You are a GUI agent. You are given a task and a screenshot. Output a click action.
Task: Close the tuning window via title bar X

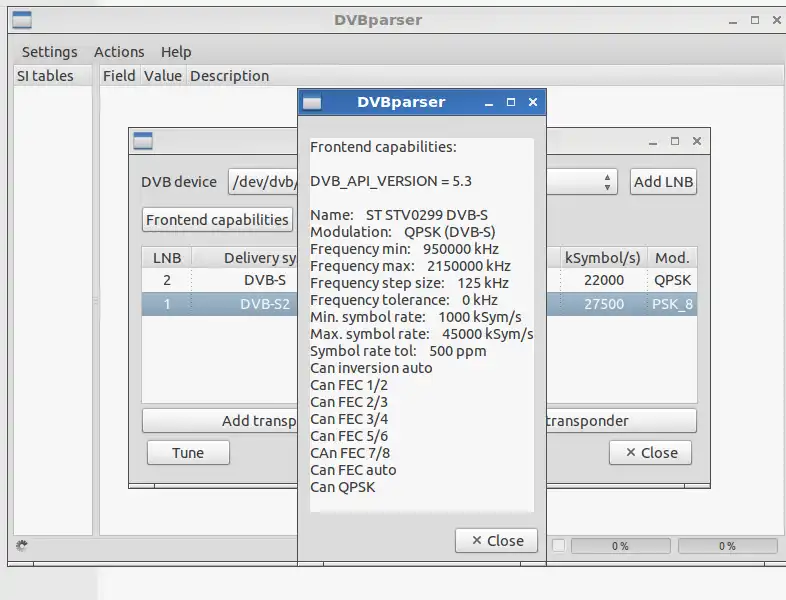(697, 141)
